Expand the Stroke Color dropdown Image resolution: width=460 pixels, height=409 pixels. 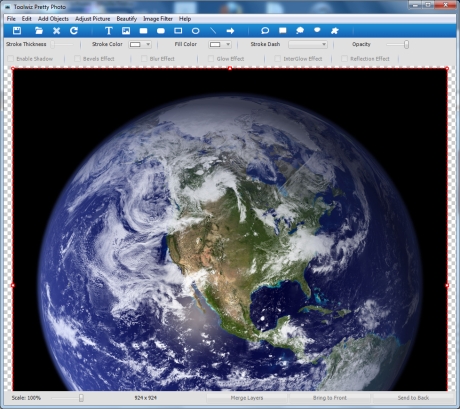coord(140,44)
